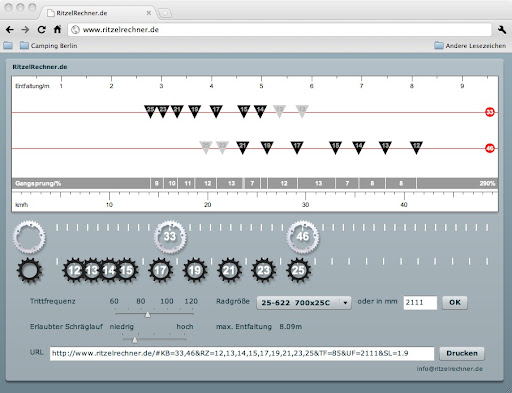Select the 33-tooth chainring icon

[x=170, y=236]
